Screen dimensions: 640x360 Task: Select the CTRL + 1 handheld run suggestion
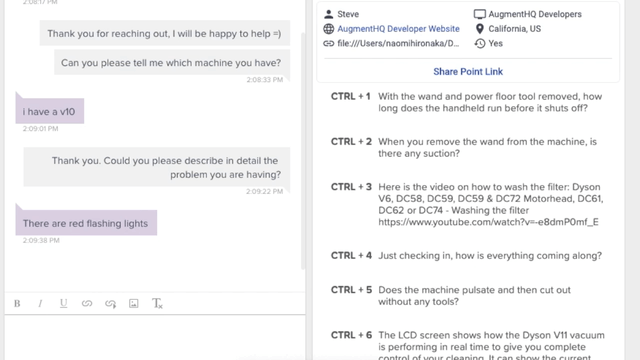pos(468,102)
